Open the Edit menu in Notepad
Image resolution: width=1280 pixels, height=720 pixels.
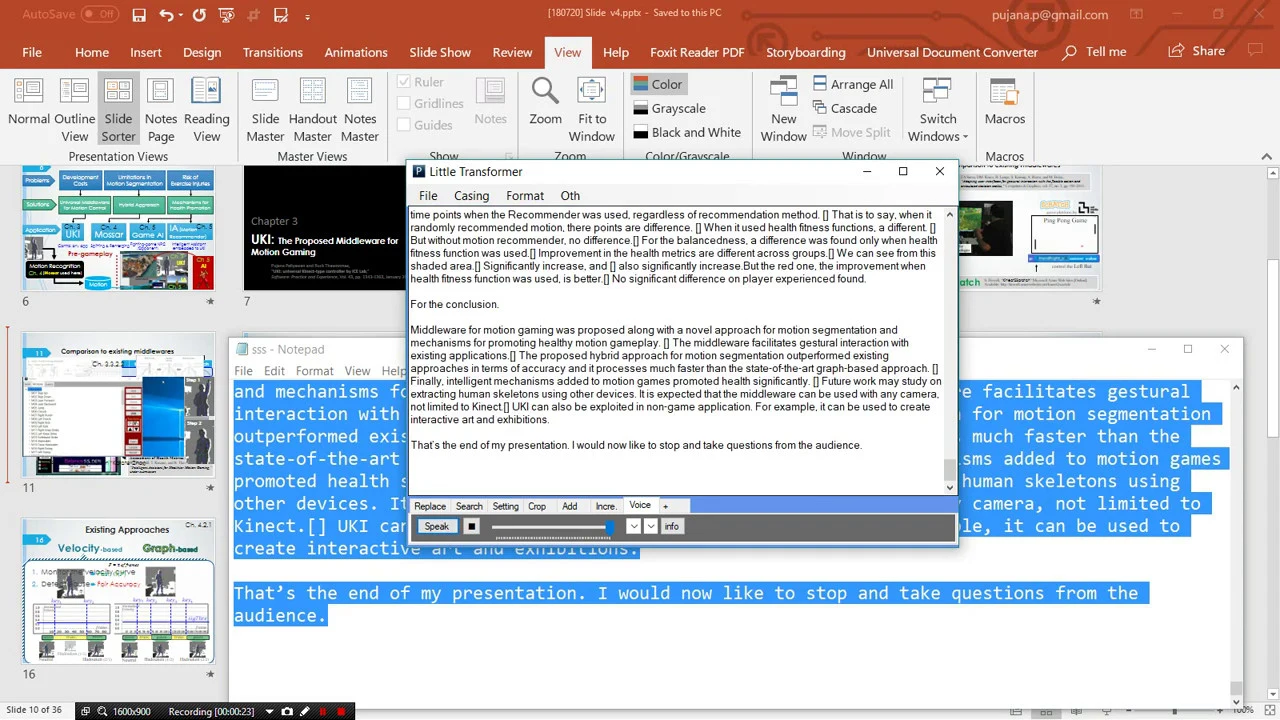(x=274, y=371)
